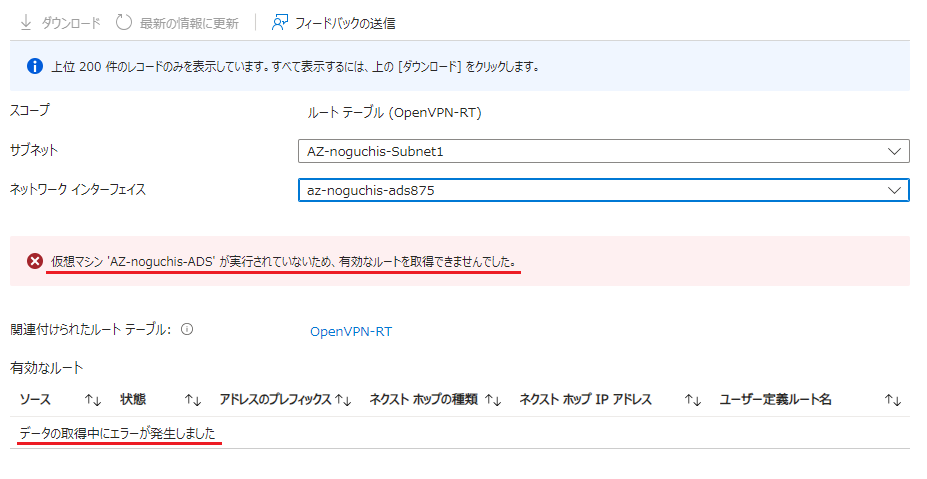927x479 pixels.
Task: Click the サブネット label
Action: (34, 150)
